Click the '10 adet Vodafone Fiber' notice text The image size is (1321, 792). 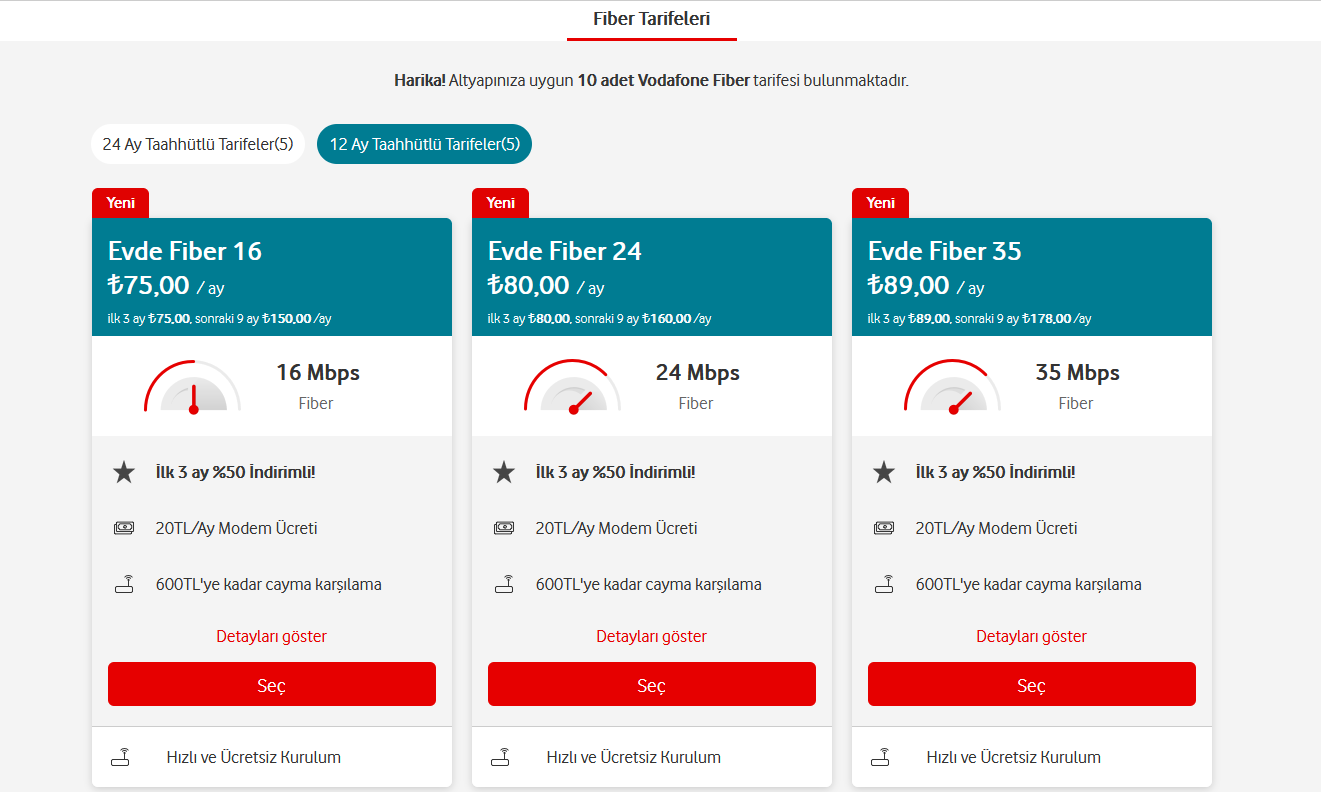[664, 81]
